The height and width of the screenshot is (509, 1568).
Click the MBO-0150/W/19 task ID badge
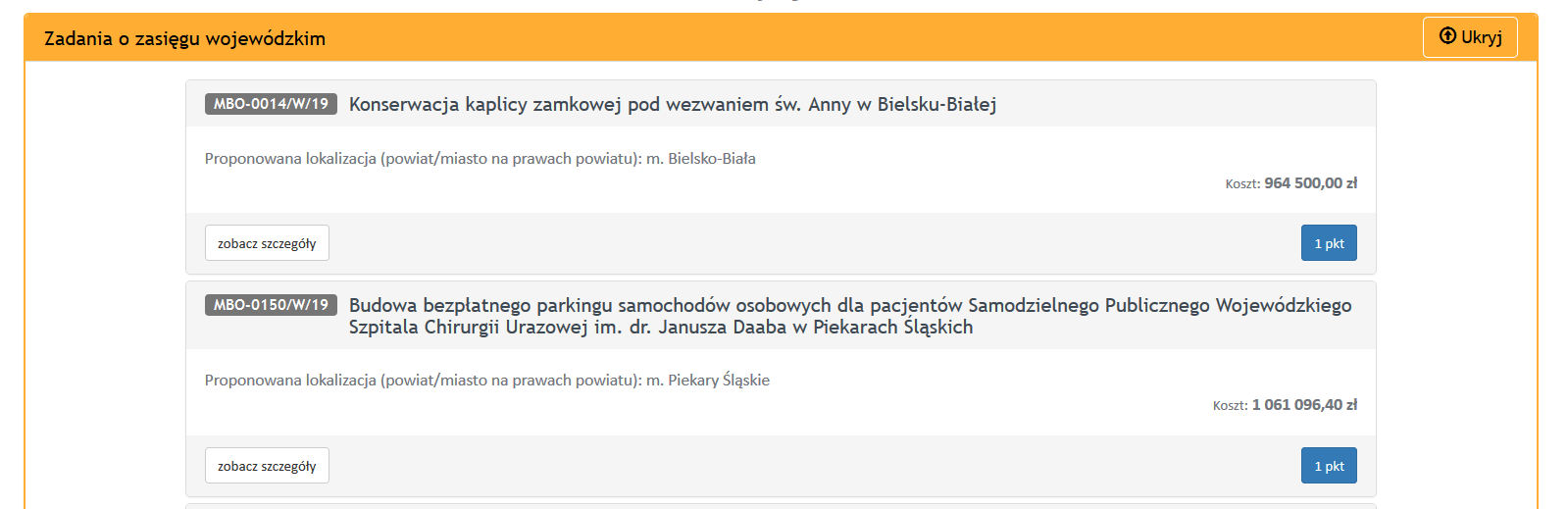point(271,305)
